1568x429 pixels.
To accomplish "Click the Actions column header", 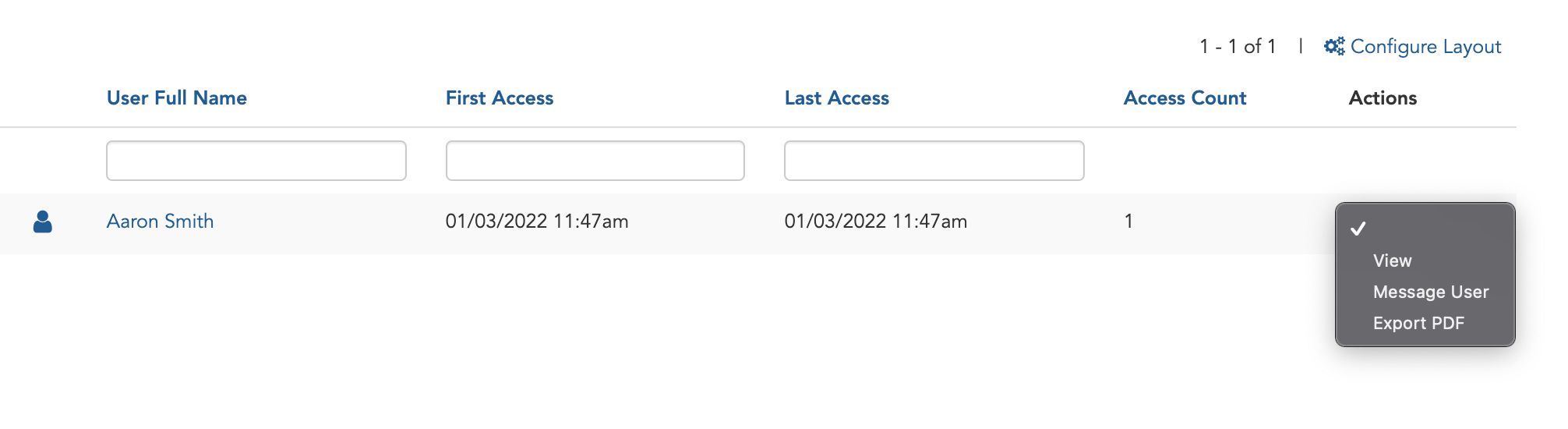I will click(x=1383, y=98).
